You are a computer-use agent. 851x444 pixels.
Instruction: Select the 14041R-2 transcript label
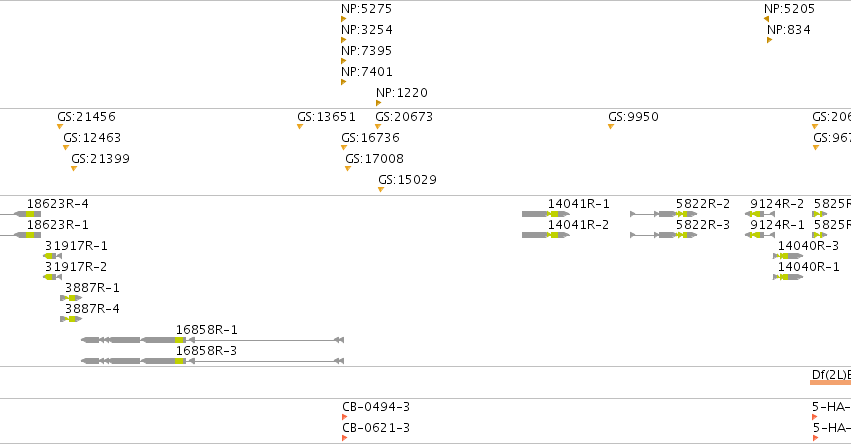[x=579, y=225]
